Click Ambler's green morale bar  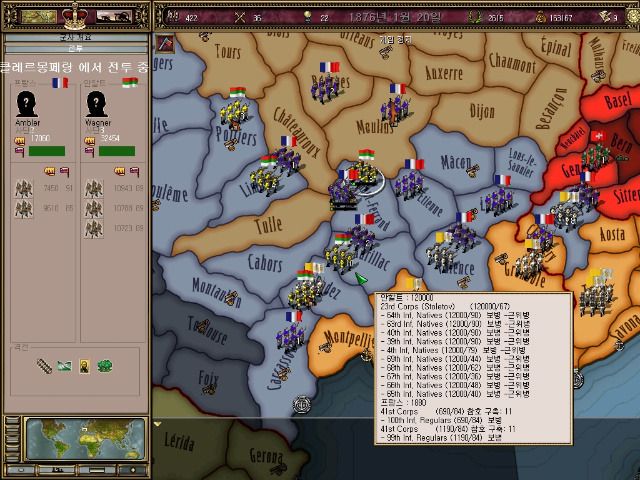point(47,151)
